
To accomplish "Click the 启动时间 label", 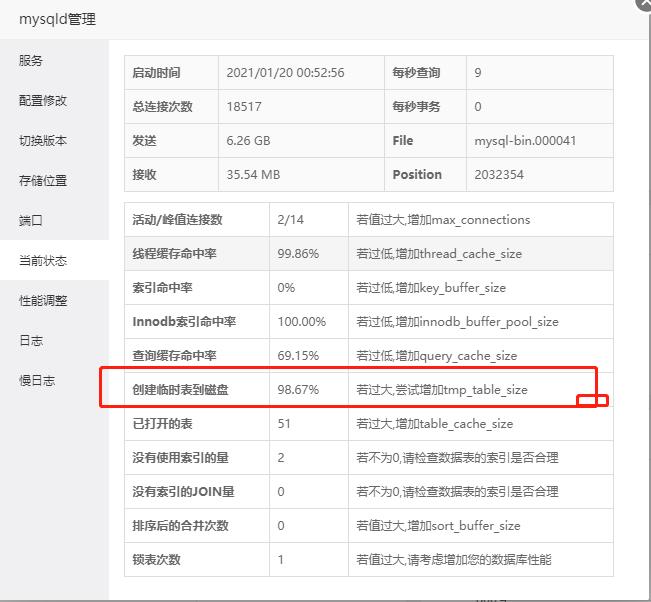I will tap(156, 73).
